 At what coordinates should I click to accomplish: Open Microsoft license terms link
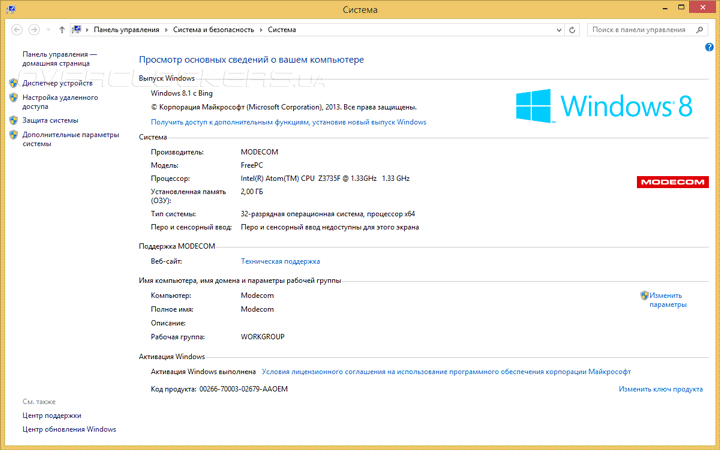pyautogui.click(x=446, y=371)
